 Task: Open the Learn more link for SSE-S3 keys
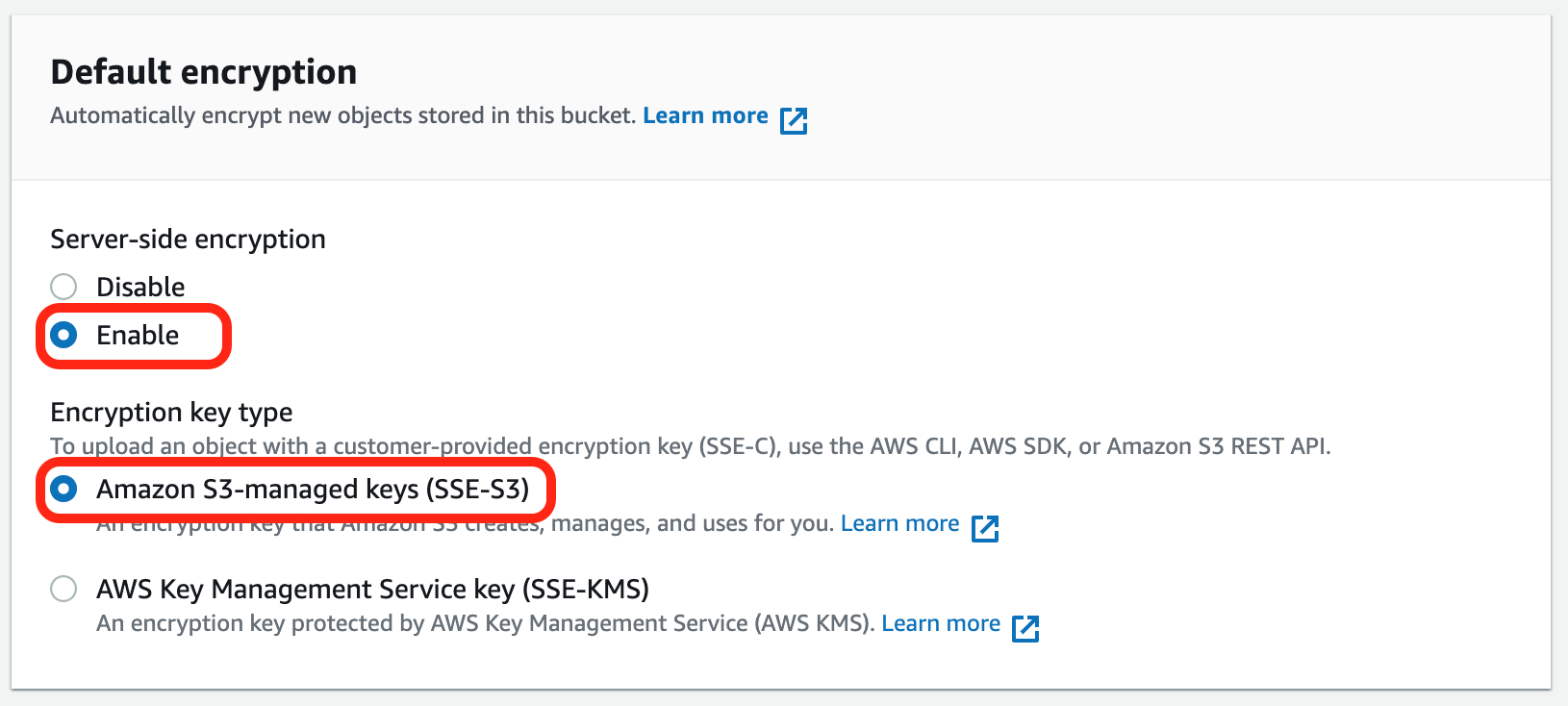point(899,523)
